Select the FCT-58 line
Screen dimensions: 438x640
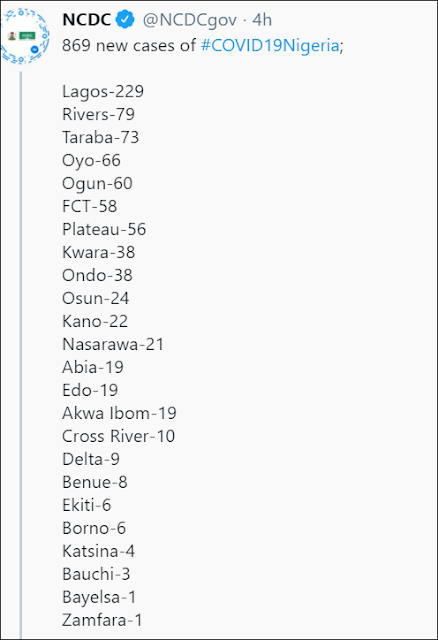(89, 206)
